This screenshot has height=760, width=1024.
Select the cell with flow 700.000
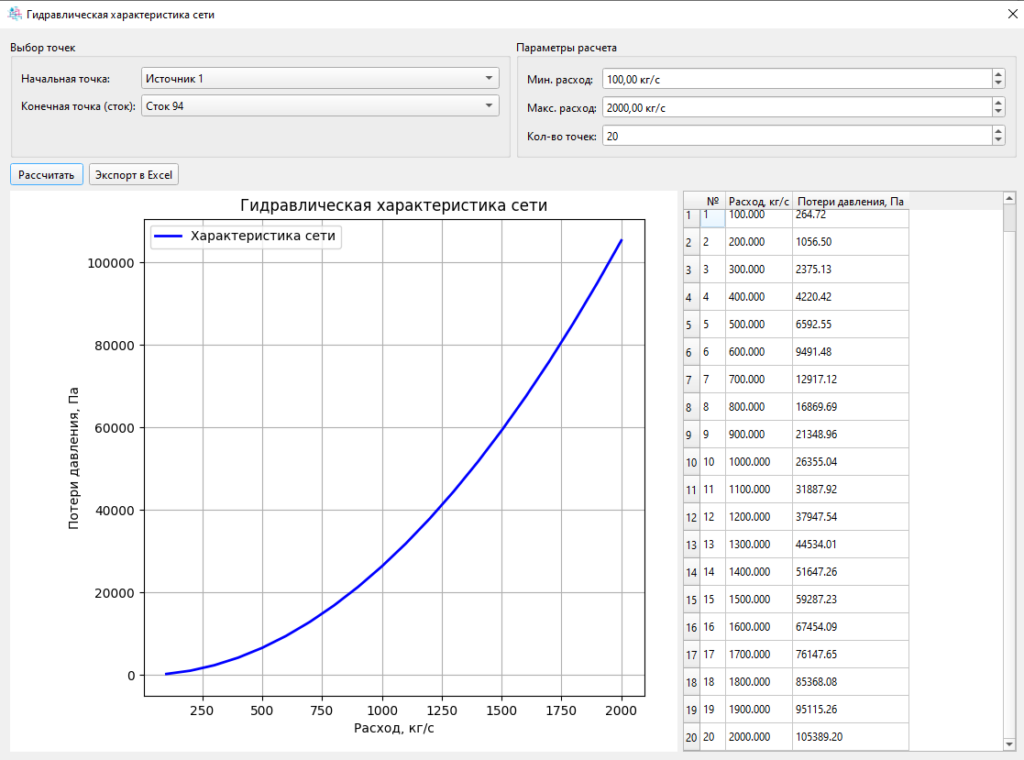(759, 379)
